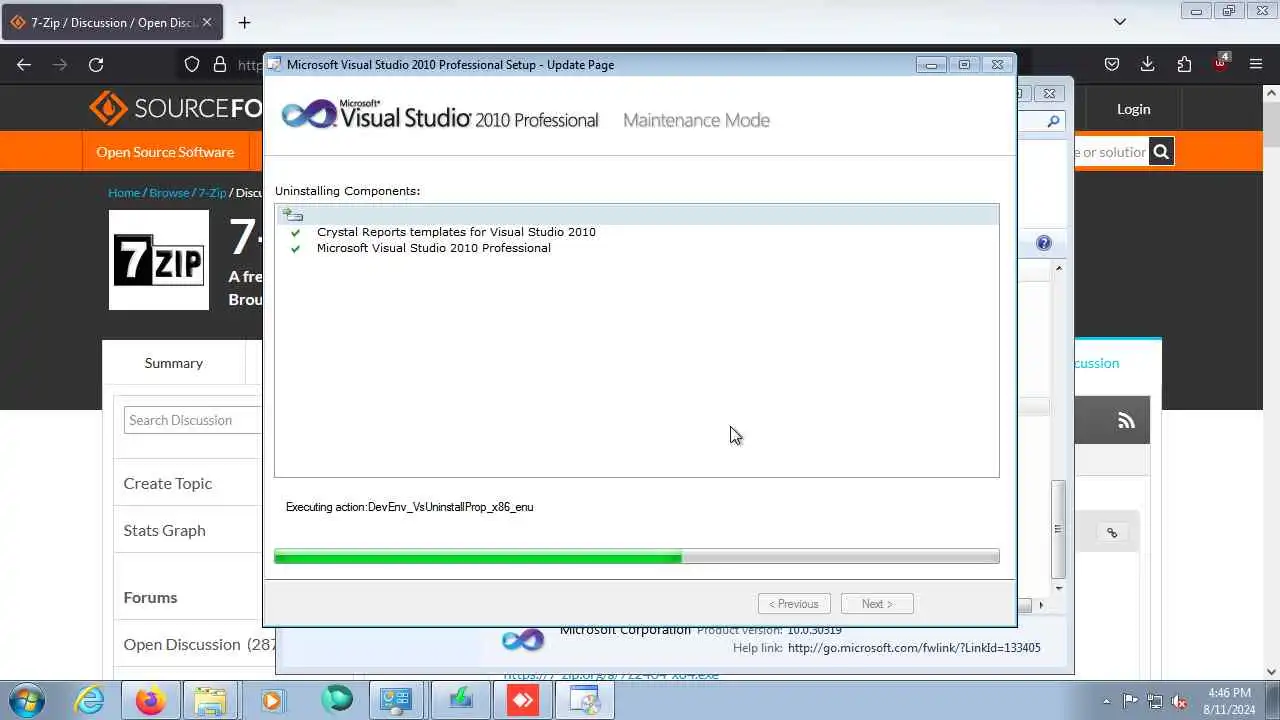Open the list all tabs dropdown arrow
The height and width of the screenshot is (720, 1280).
click(x=1120, y=22)
